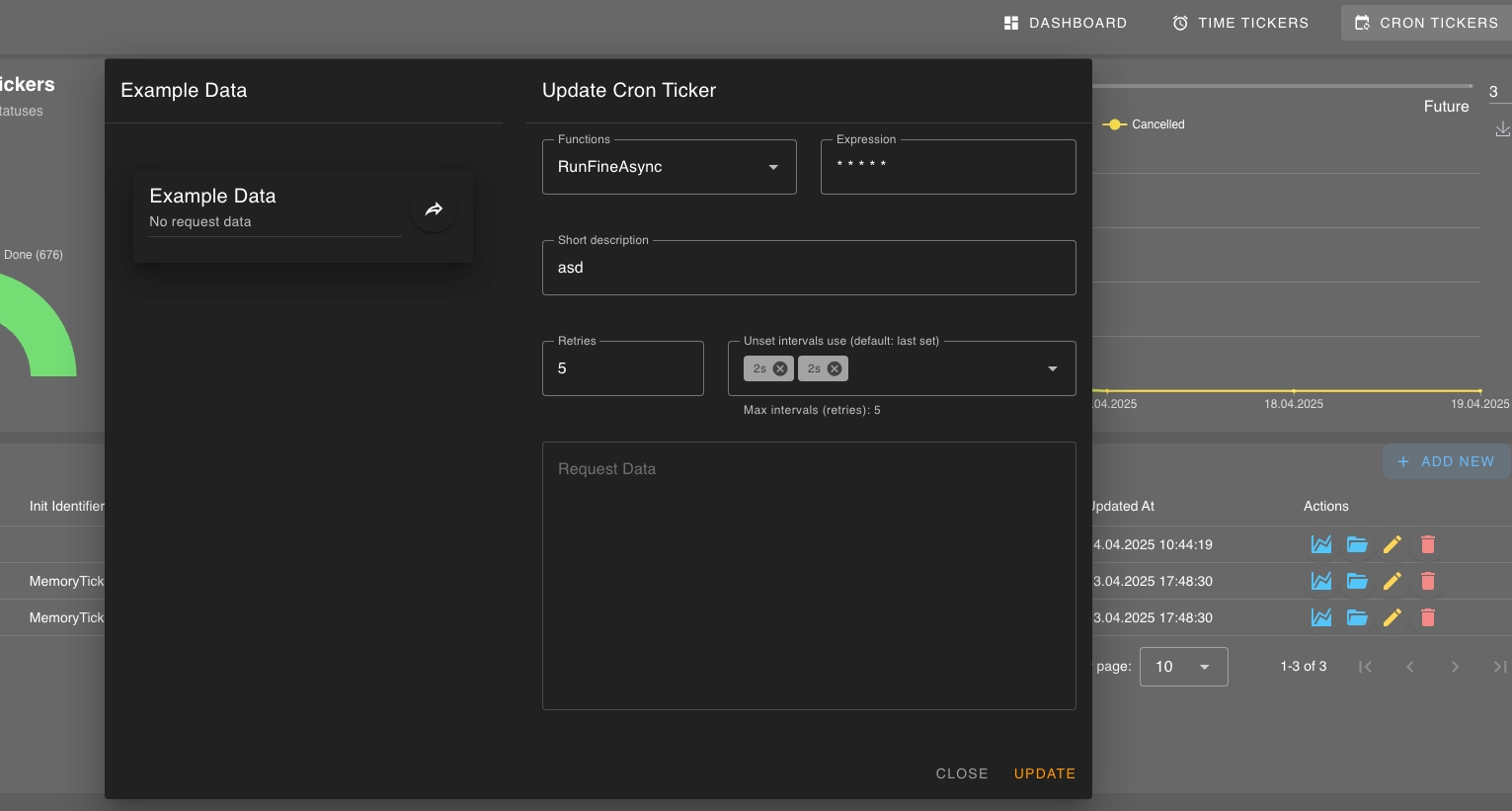Click the 'Done (676)' chart label
This screenshot has height=811, width=1512.
34,255
